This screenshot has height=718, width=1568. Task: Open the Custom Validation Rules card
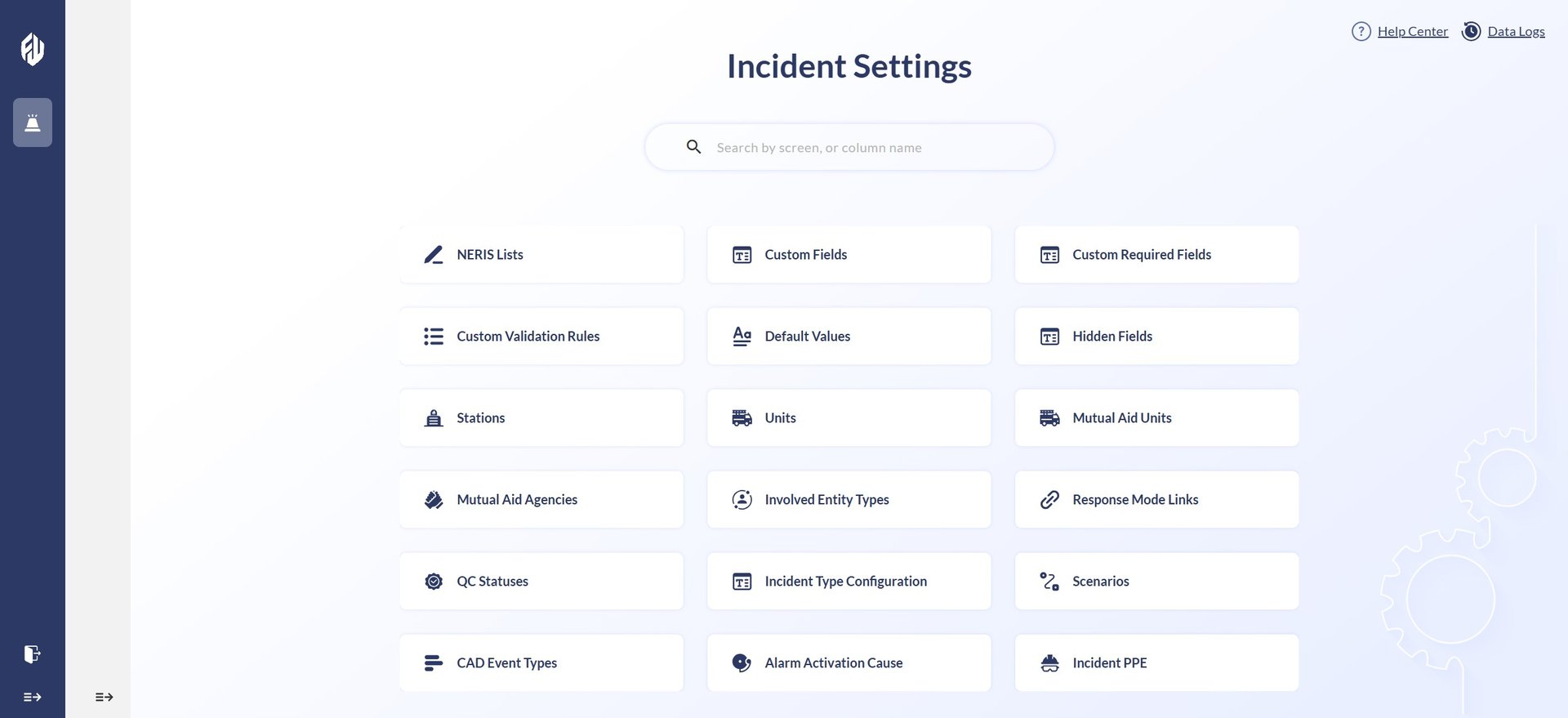(x=541, y=337)
